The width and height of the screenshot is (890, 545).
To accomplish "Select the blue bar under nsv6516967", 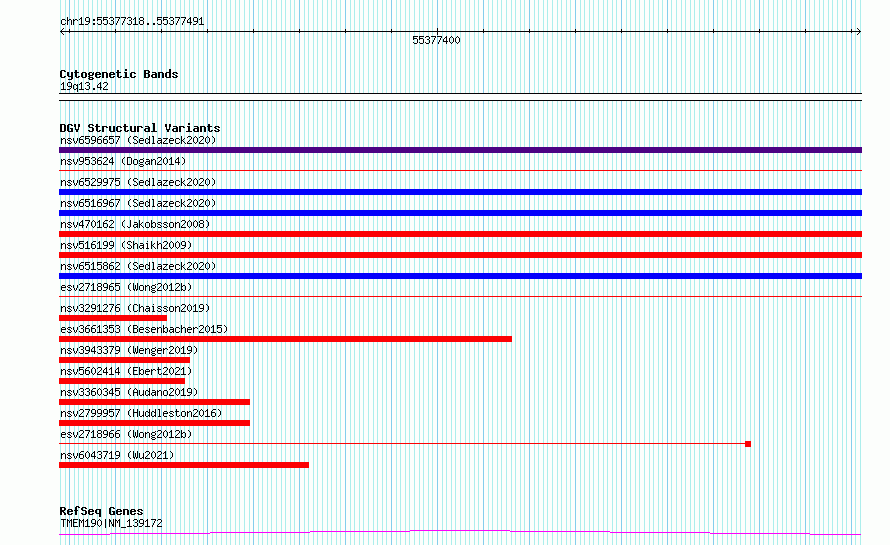I will [460, 213].
